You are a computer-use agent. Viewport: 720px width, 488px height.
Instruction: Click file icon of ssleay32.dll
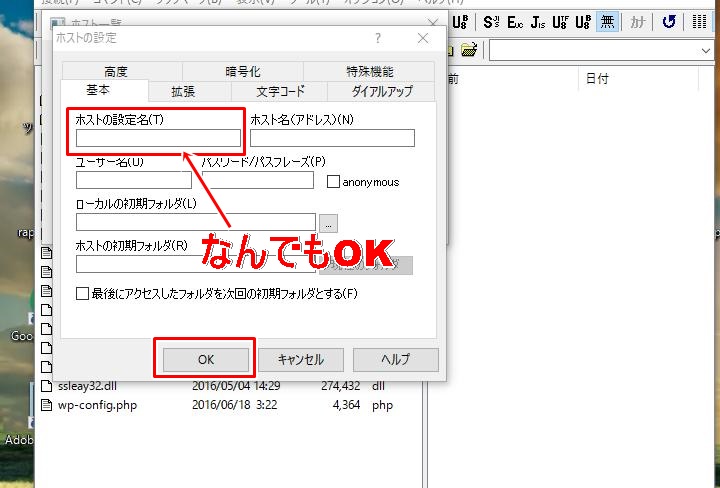coord(46,386)
